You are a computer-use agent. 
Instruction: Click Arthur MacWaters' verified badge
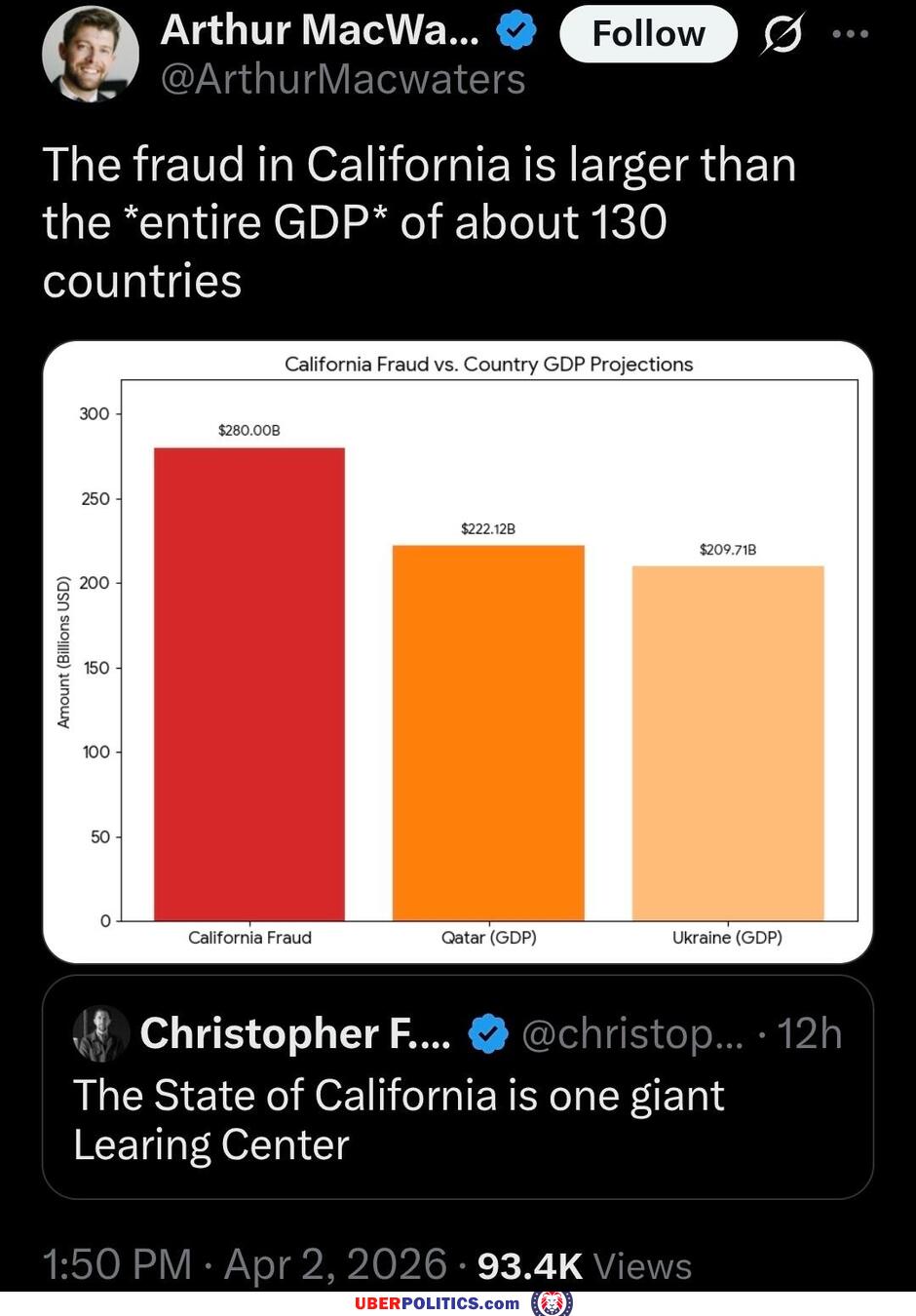pos(514,30)
